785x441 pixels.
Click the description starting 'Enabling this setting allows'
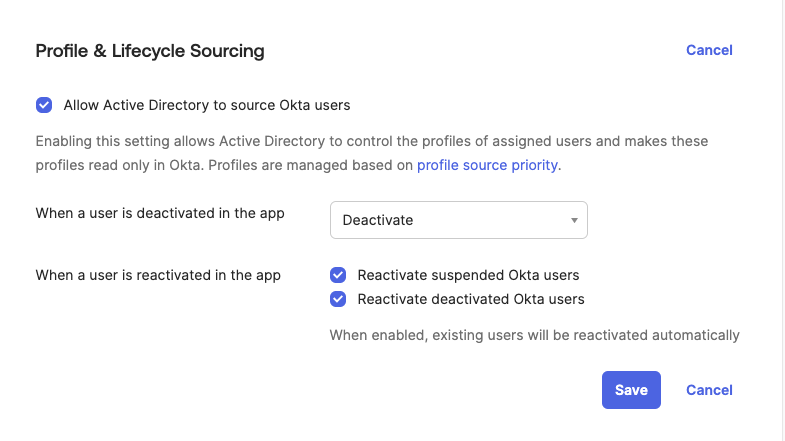(x=371, y=153)
